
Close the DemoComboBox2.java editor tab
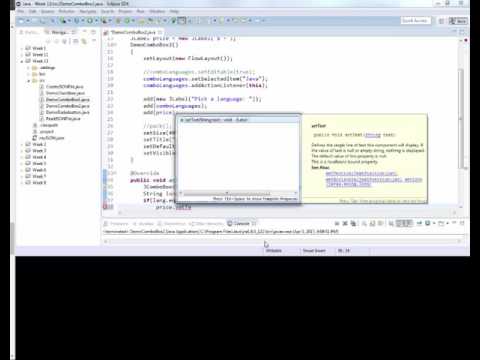[160, 32]
